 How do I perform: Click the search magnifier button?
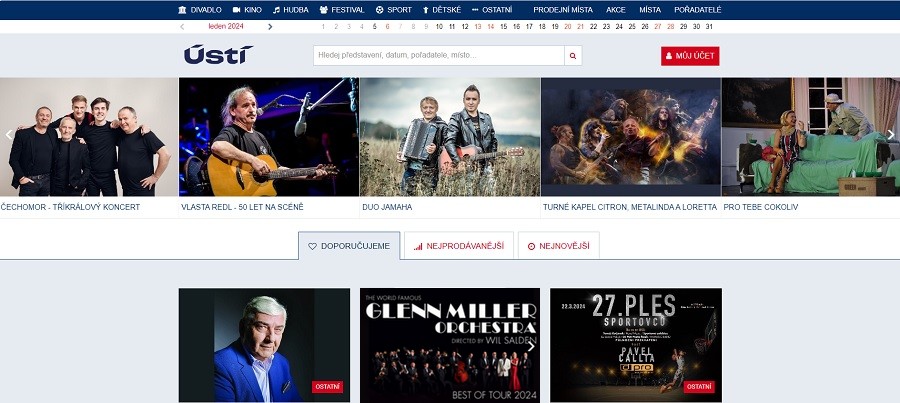[573, 56]
